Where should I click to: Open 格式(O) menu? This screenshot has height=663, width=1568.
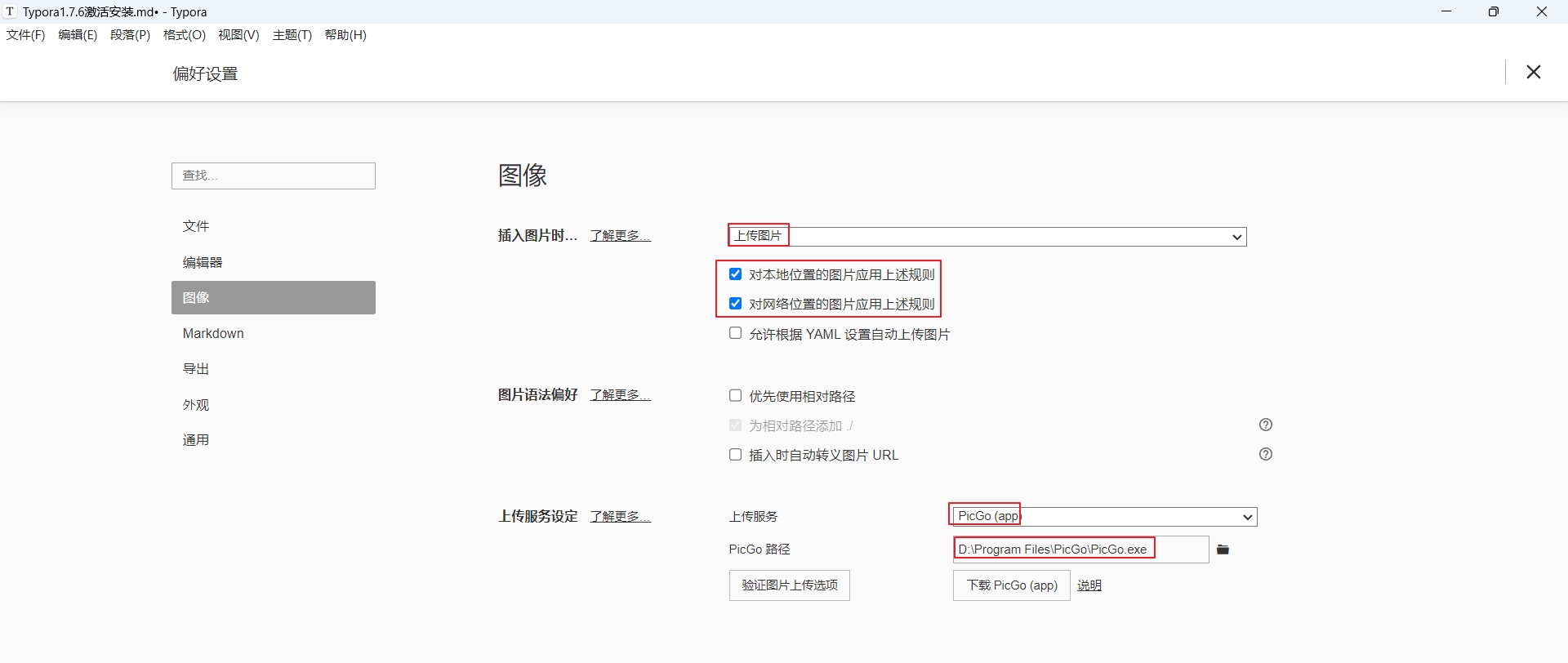[x=185, y=35]
